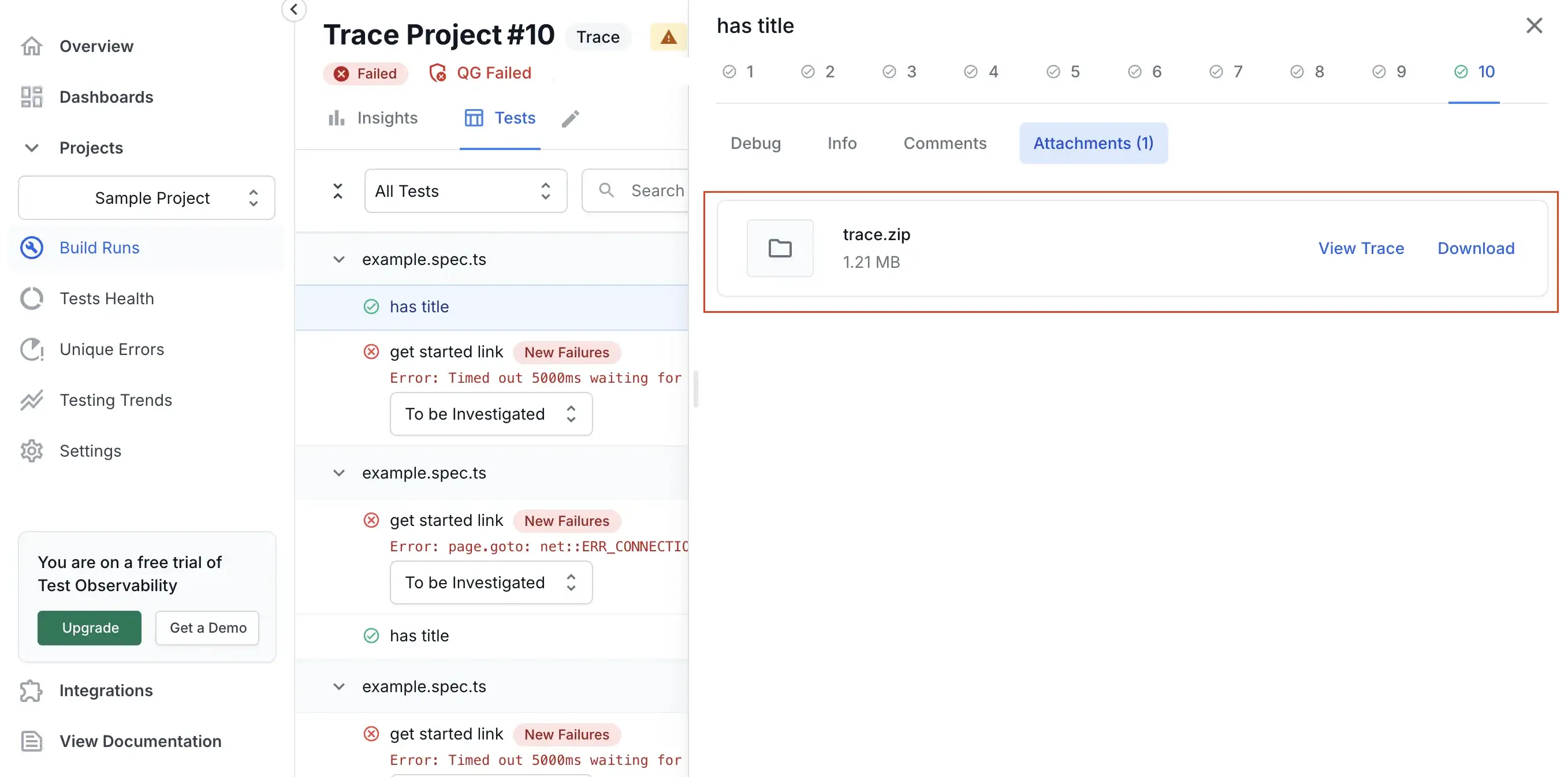The width and height of the screenshot is (1568, 777).
Task: Click the Overview home icon
Action: click(32, 46)
